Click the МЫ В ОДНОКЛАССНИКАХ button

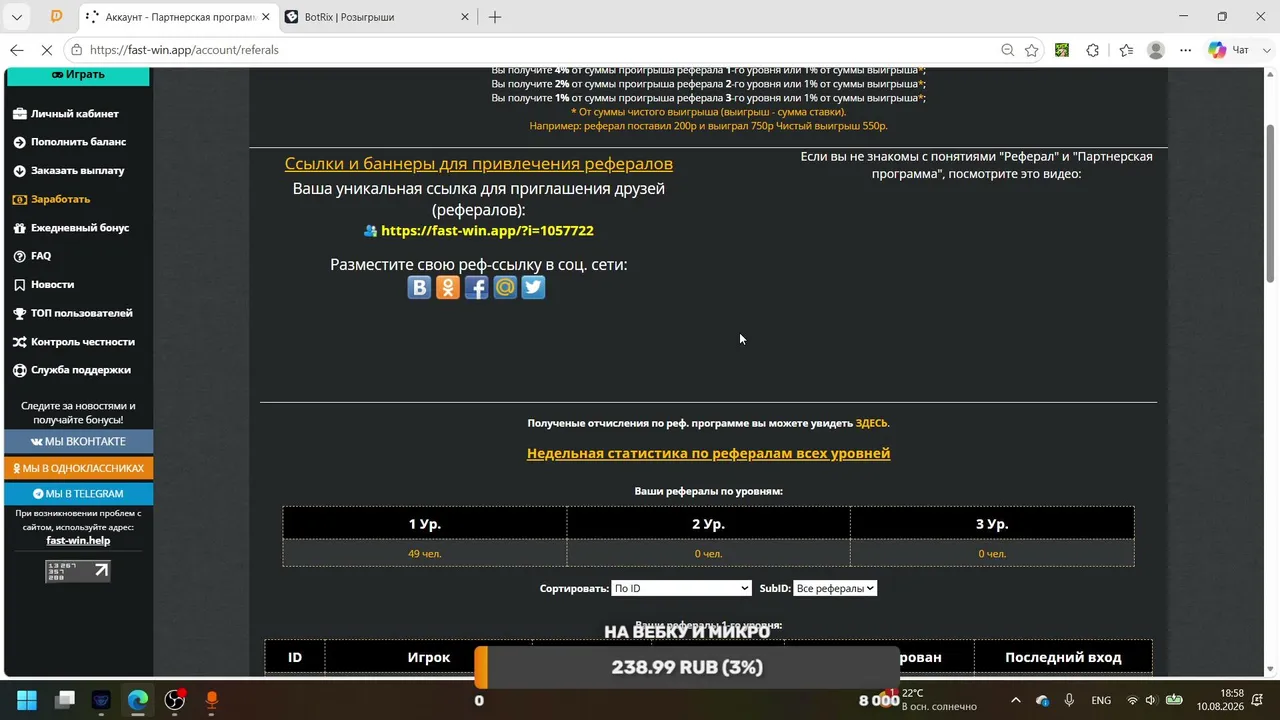pyautogui.click(x=78, y=468)
